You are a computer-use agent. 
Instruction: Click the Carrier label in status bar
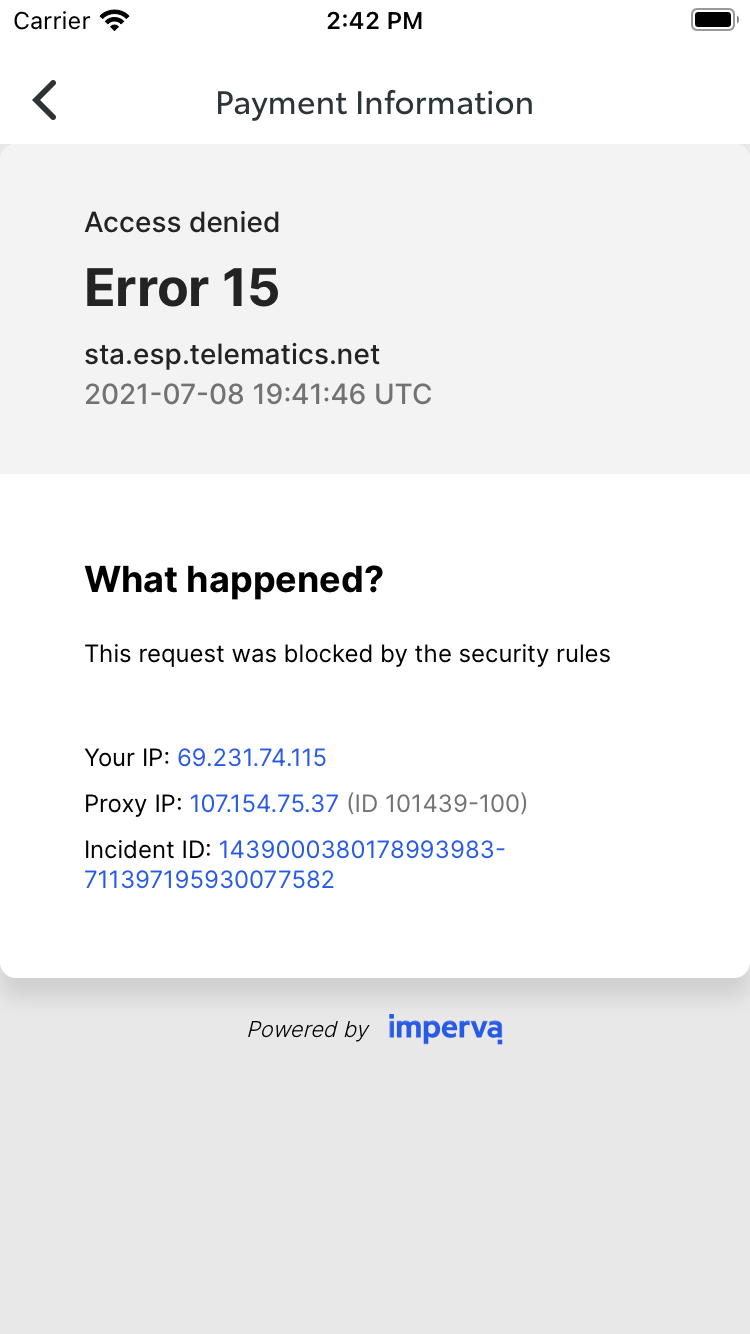(52, 21)
